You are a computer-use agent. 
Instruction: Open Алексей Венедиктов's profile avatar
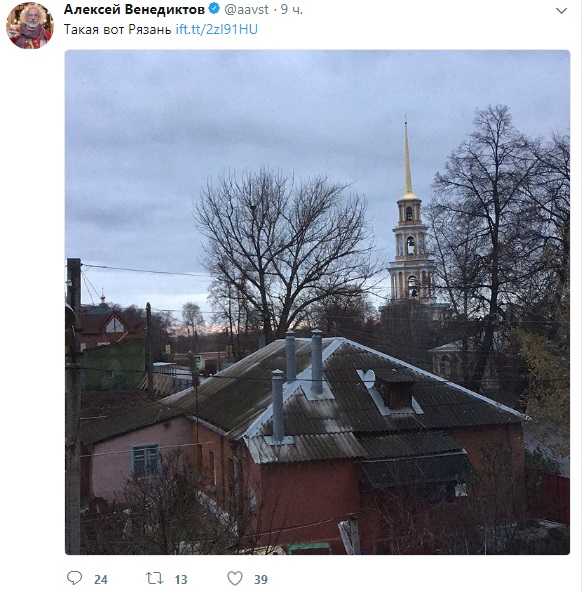29,25
